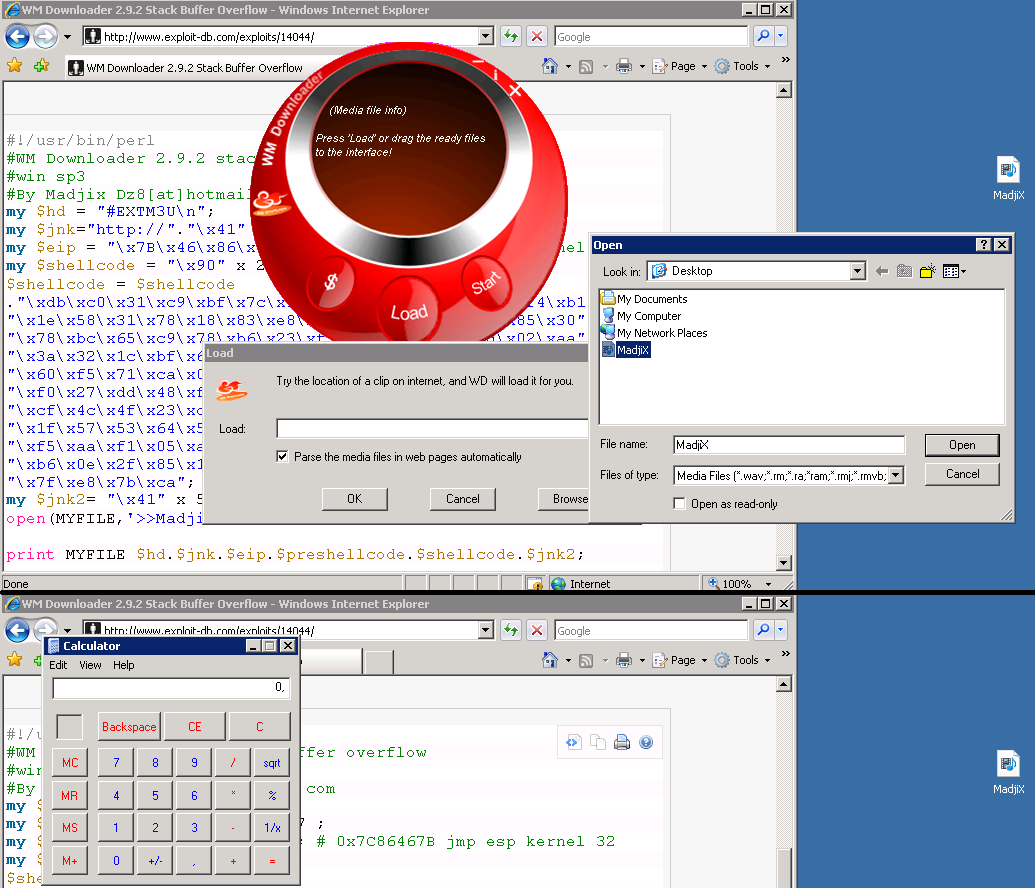
Task: Click Refresh icon in top IE window
Action: (511, 36)
